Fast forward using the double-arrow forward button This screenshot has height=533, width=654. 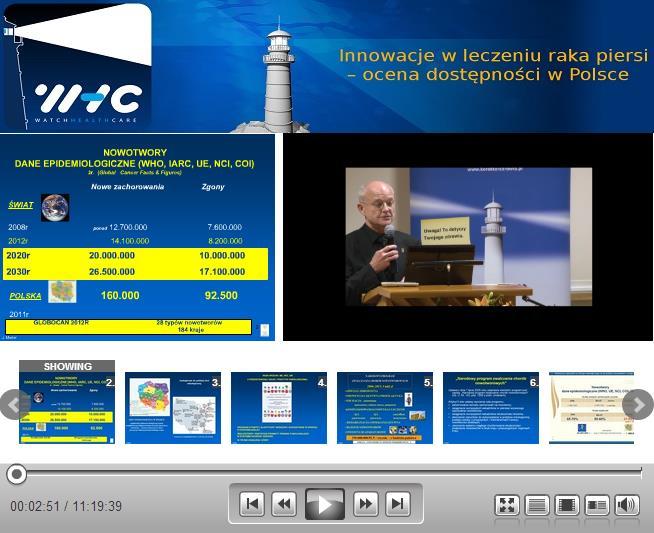tap(366, 504)
